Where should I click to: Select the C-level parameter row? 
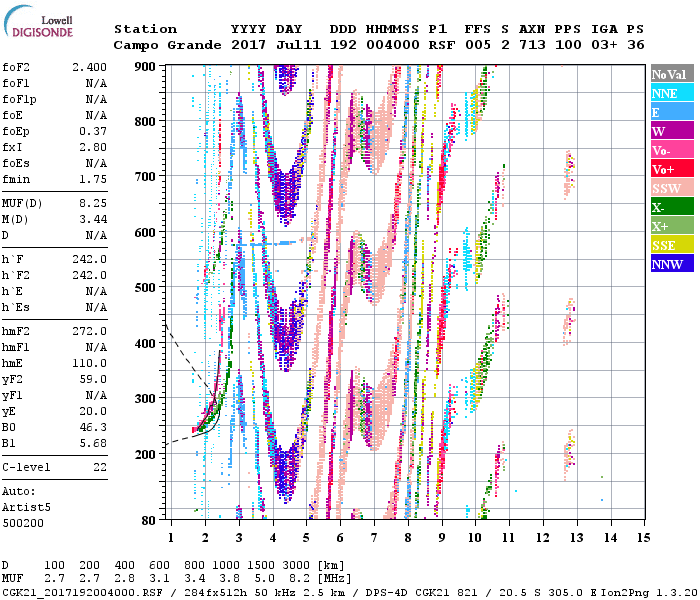coord(55,467)
